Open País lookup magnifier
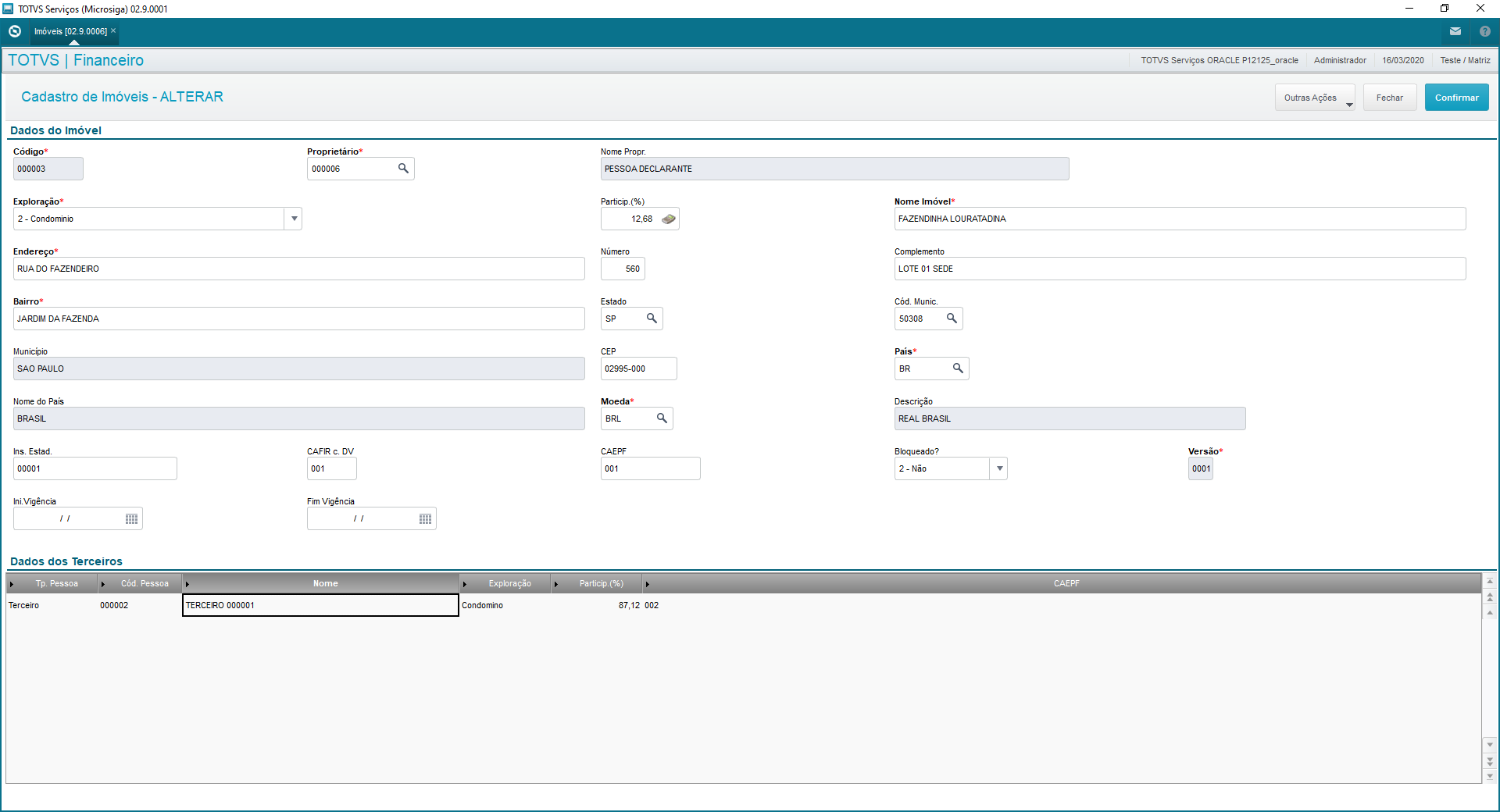 [958, 369]
